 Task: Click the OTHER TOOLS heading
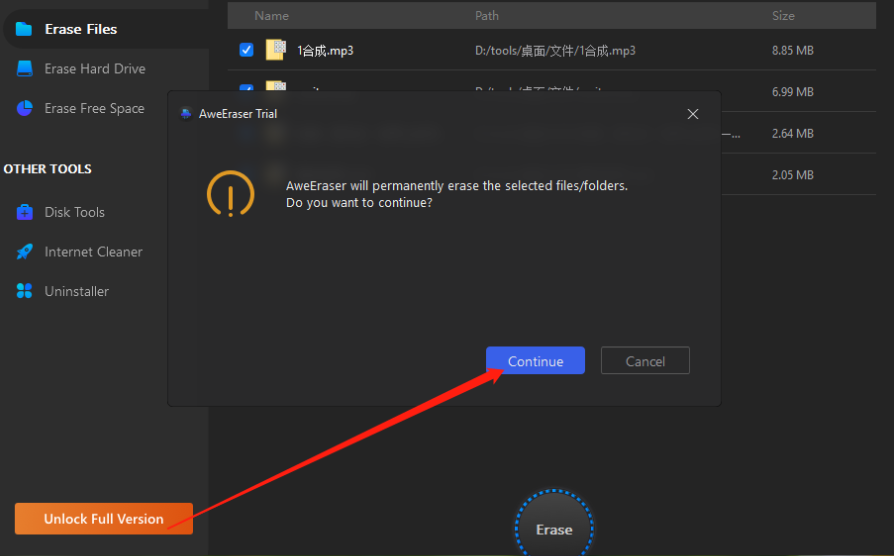[x=47, y=169]
